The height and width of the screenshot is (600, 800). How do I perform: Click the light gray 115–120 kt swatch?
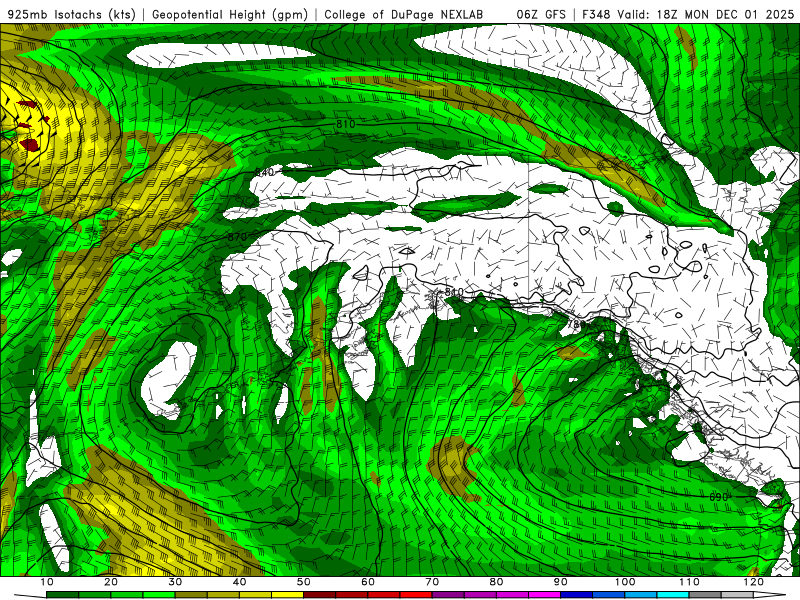click(737, 595)
